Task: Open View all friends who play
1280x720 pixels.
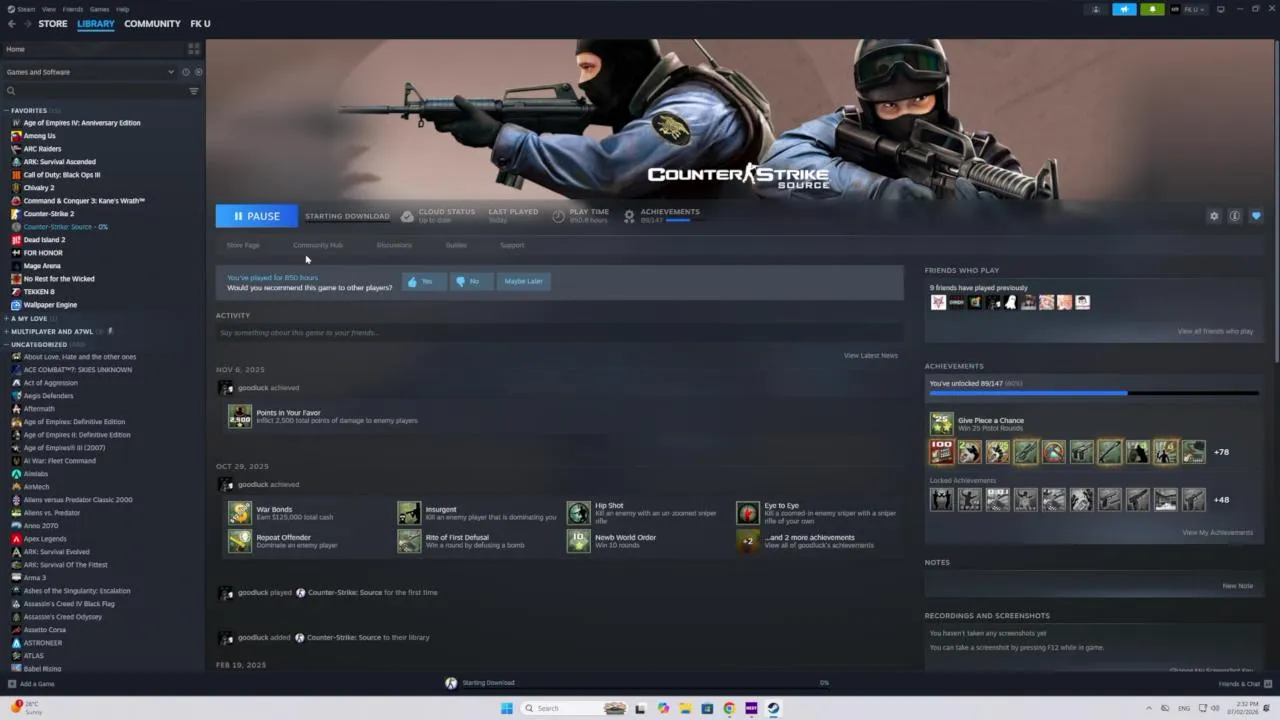Action: pos(1215,331)
